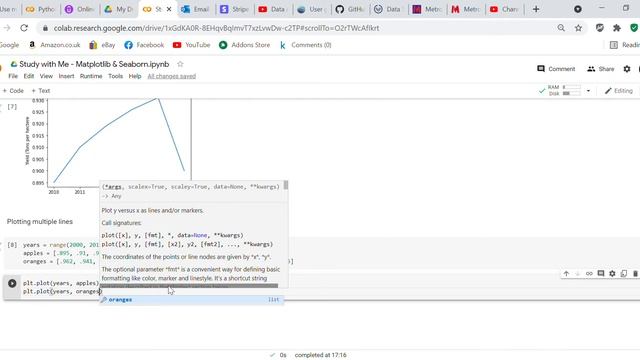Open new browser tab
The height and width of the screenshot is (360, 640).
(x=536, y=9)
